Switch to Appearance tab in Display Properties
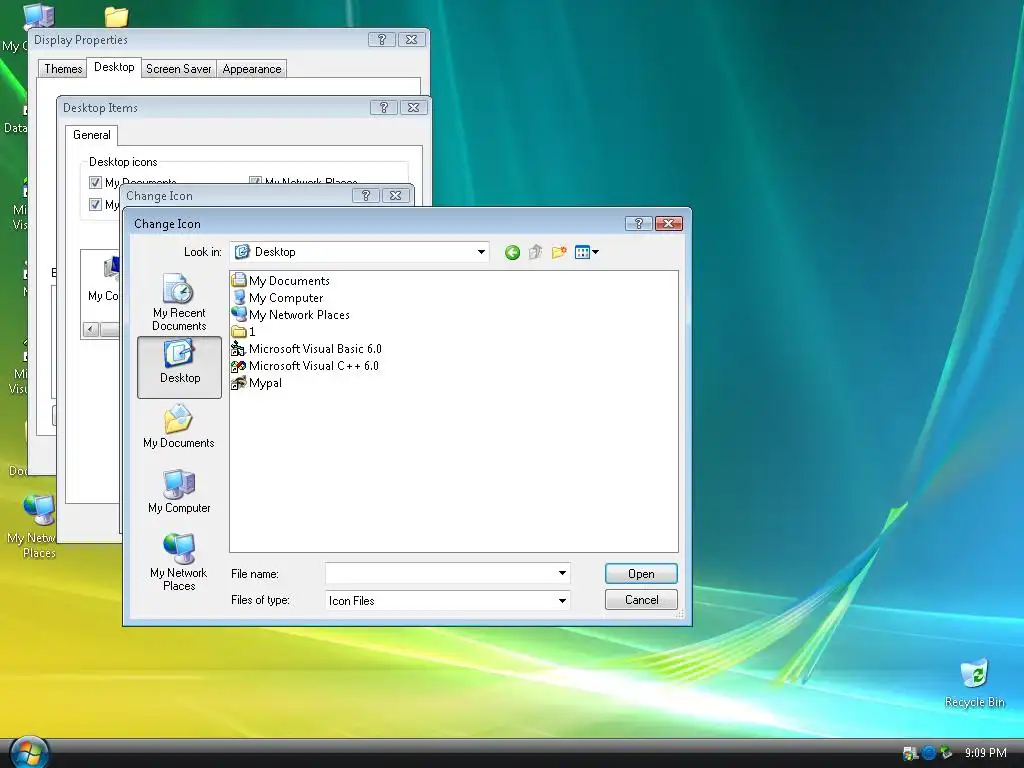The width and height of the screenshot is (1024, 768). tap(251, 69)
